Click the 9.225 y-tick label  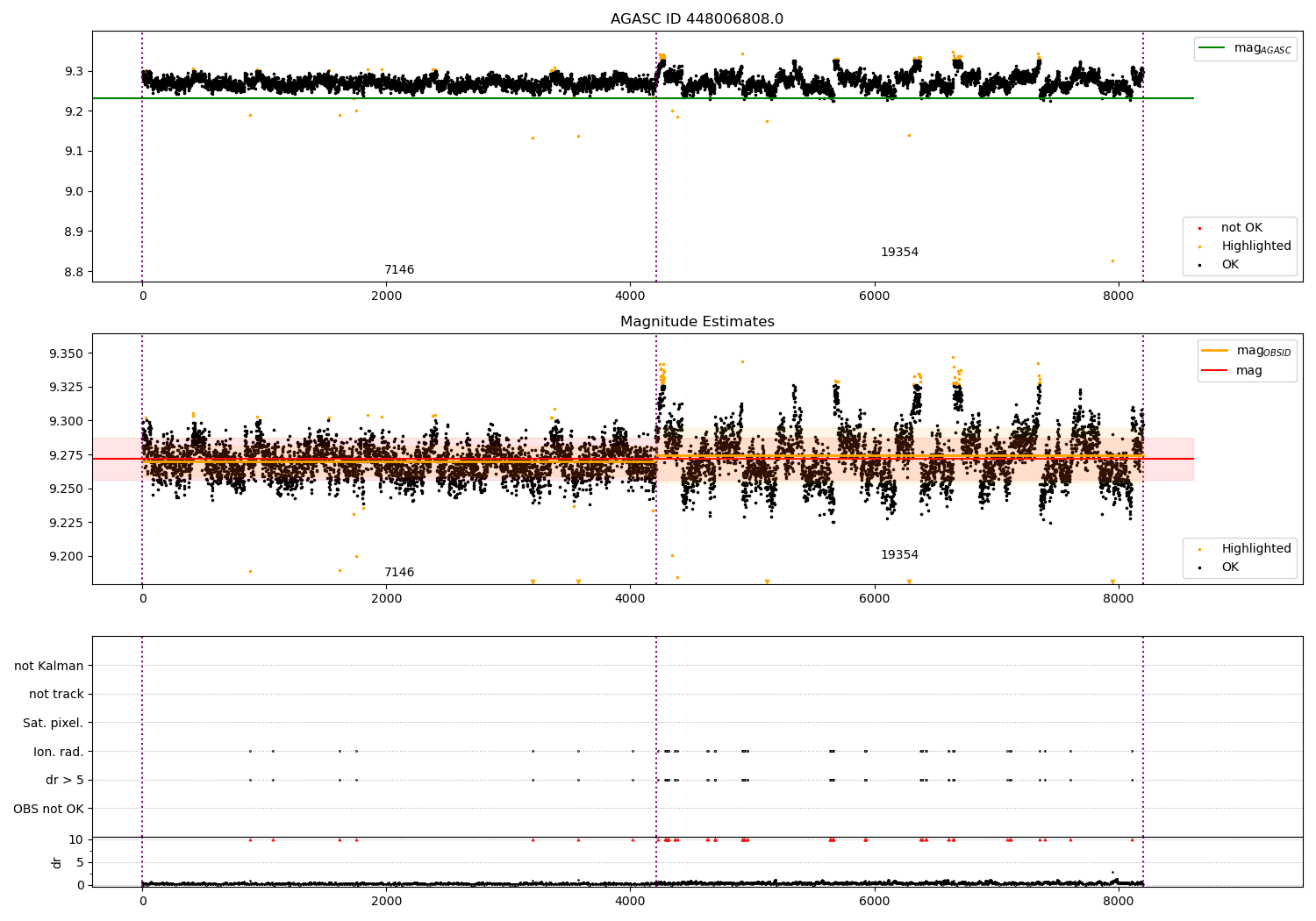67,523
